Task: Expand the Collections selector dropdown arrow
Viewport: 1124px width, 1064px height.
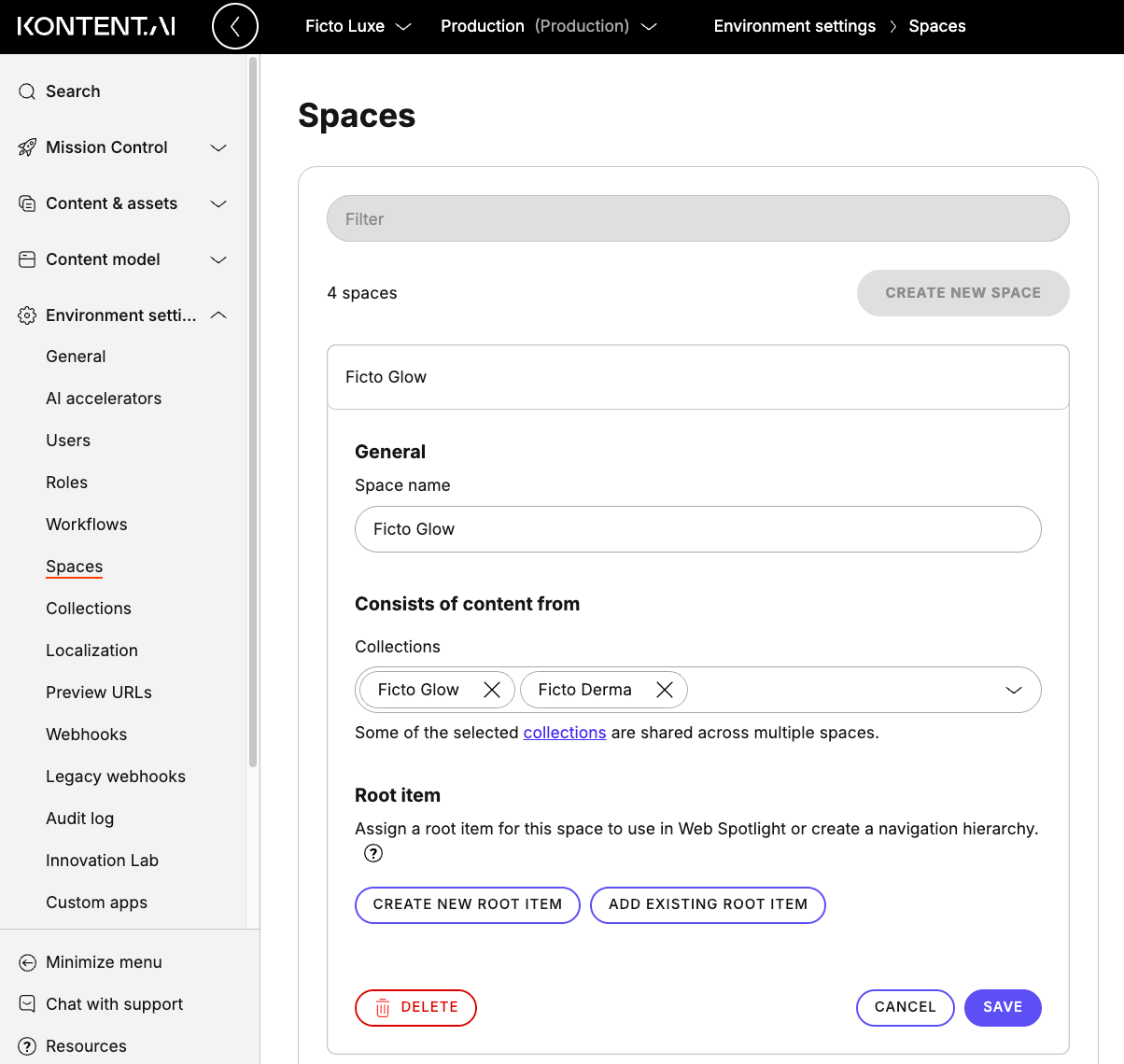Action: [1013, 690]
